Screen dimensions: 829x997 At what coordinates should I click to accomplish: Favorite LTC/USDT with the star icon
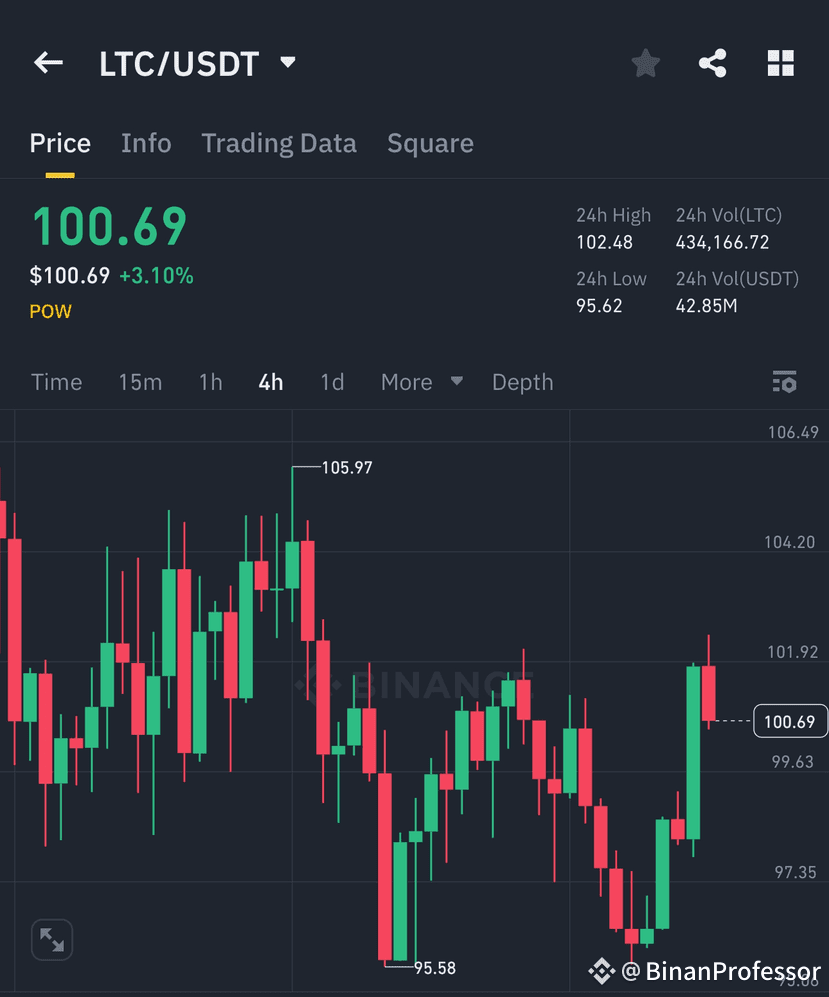(x=645, y=62)
